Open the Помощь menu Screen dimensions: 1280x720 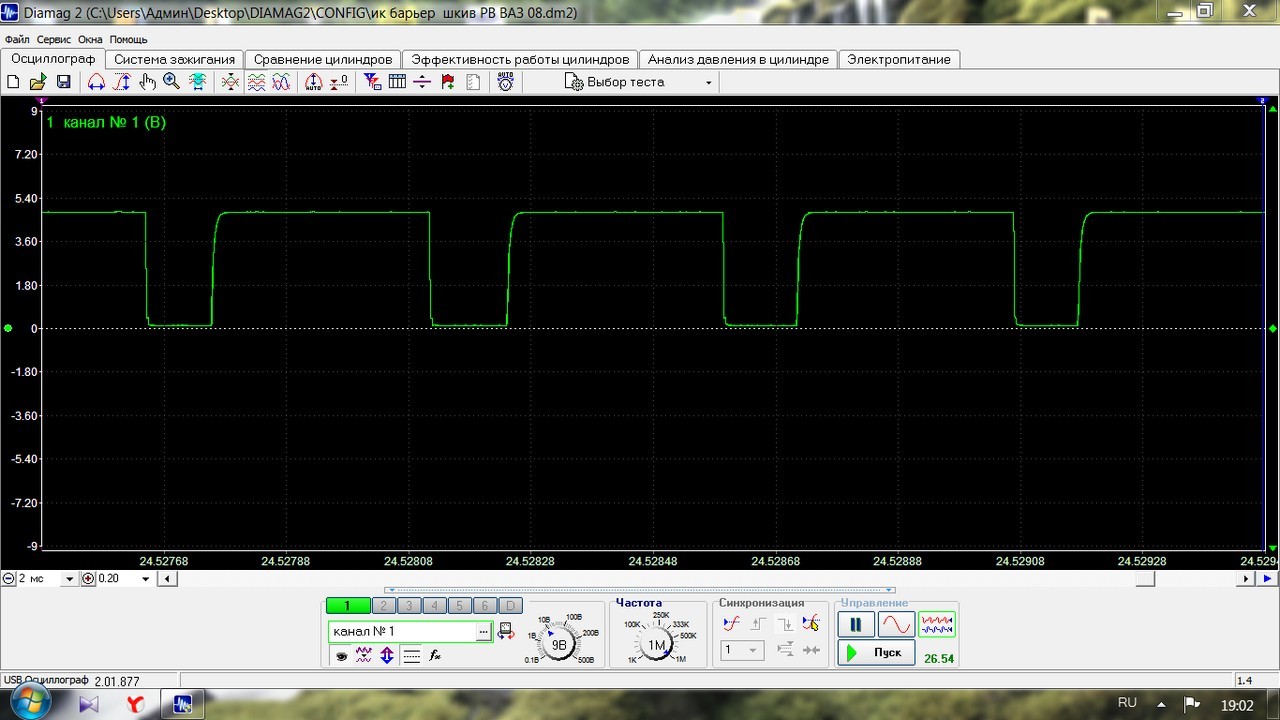[x=128, y=39]
